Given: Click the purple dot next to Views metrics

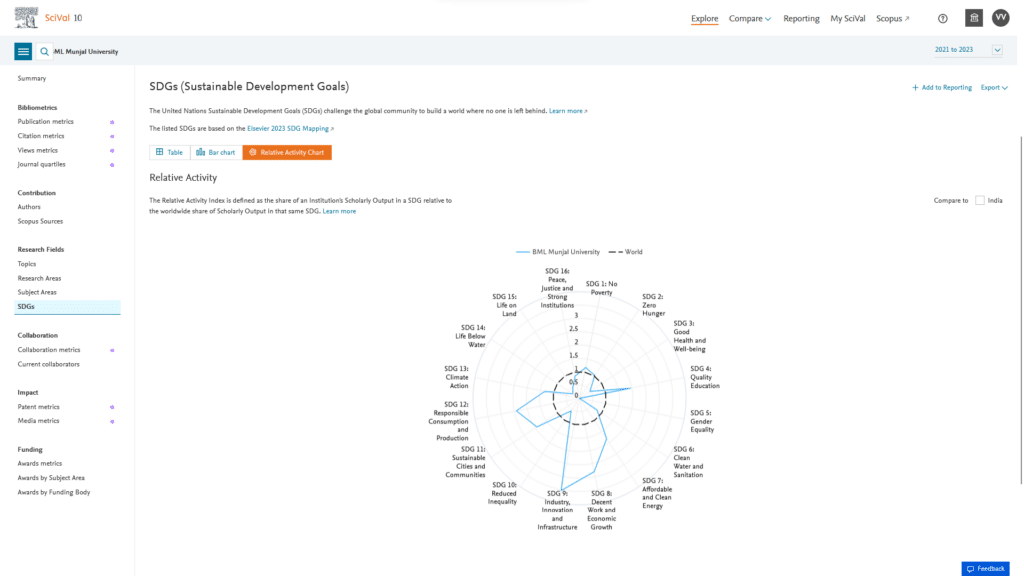Looking at the screenshot, I should pyautogui.click(x=112, y=151).
